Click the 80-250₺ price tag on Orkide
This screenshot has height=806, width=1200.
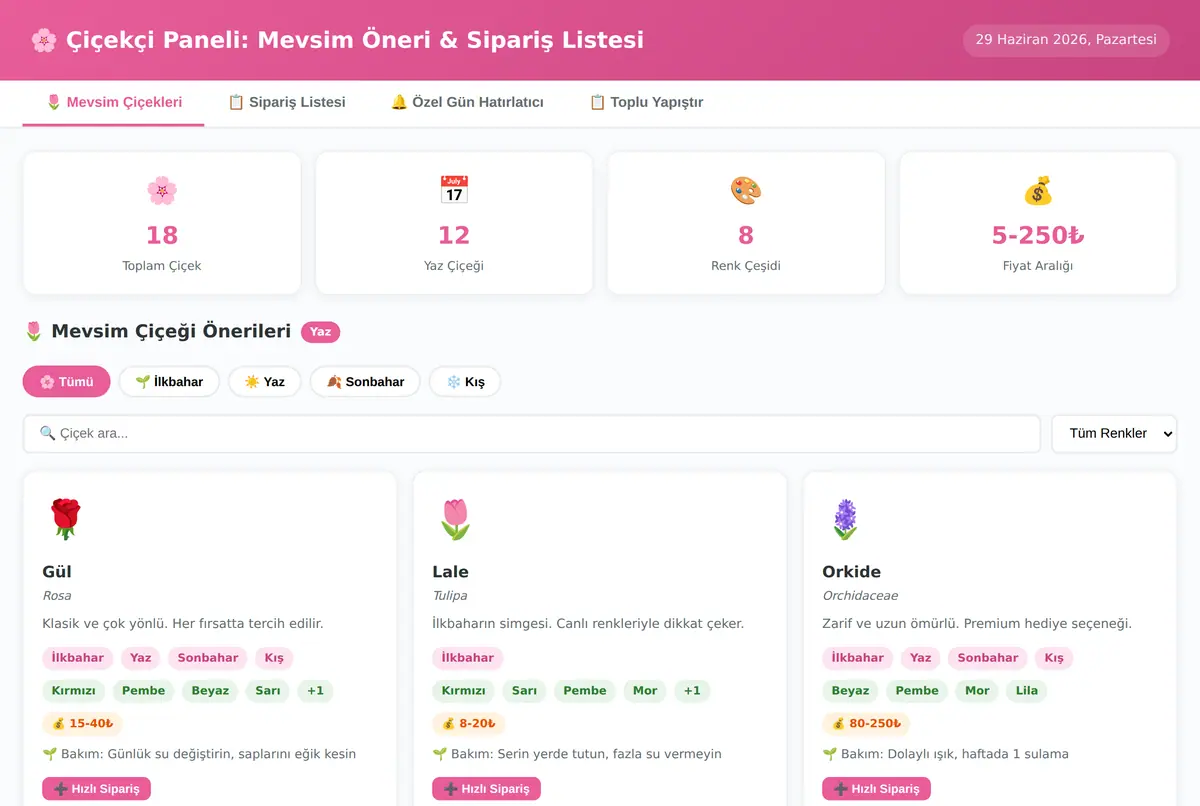[x=866, y=723]
